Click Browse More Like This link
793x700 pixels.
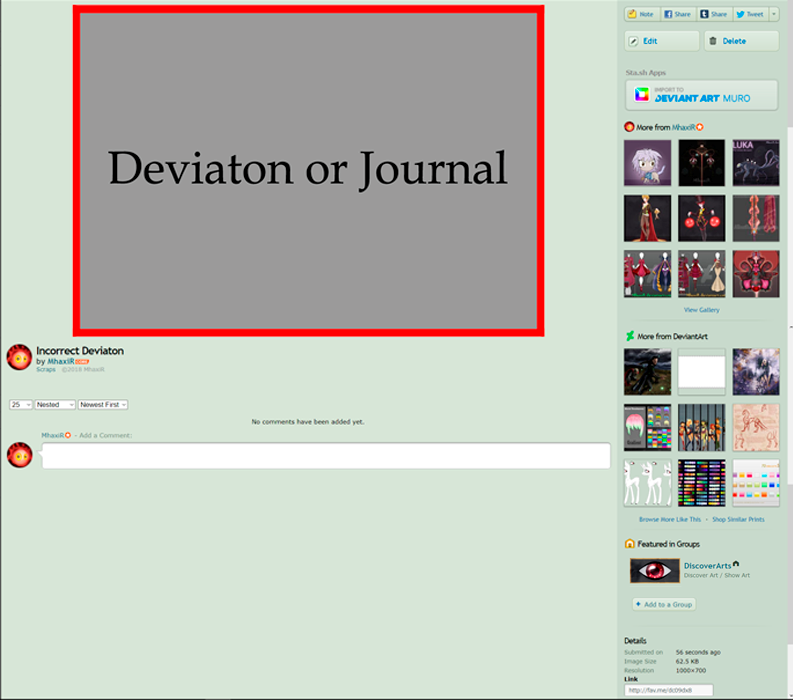670,519
